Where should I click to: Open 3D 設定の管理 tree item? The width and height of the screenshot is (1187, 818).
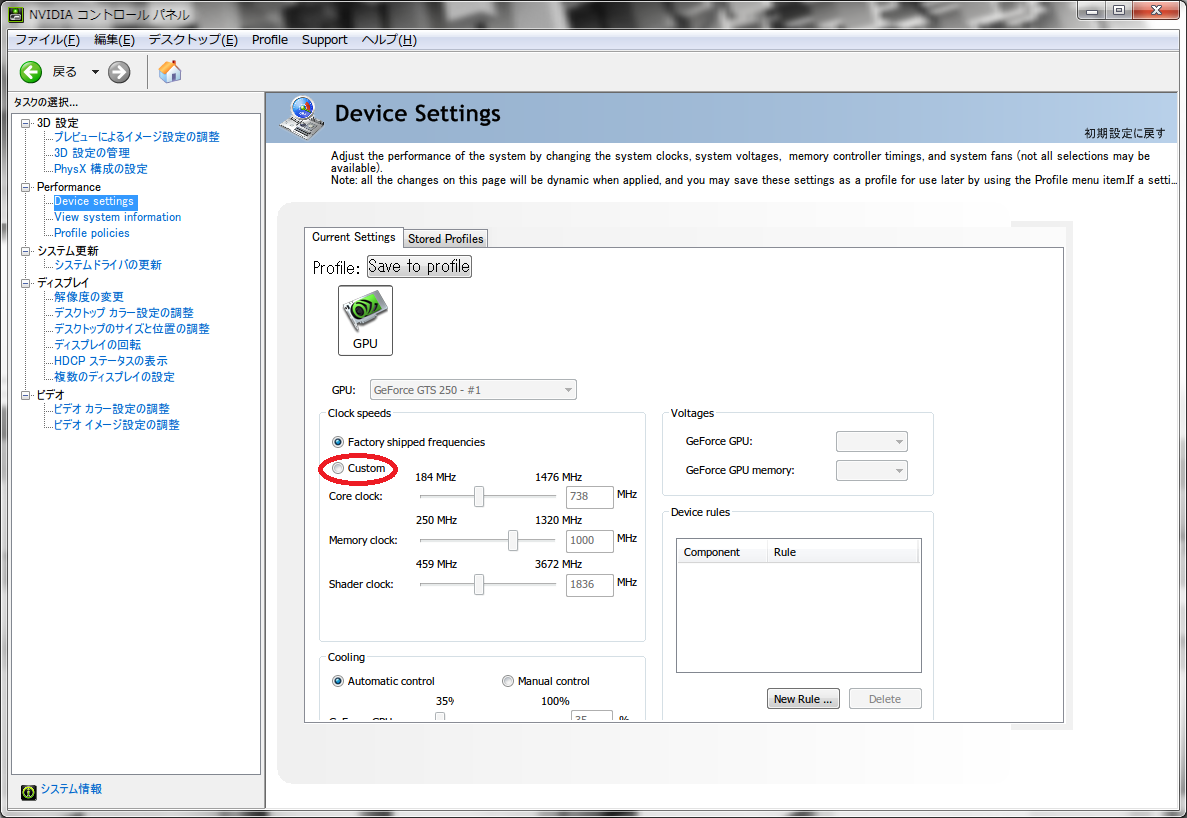click(x=92, y=153)
